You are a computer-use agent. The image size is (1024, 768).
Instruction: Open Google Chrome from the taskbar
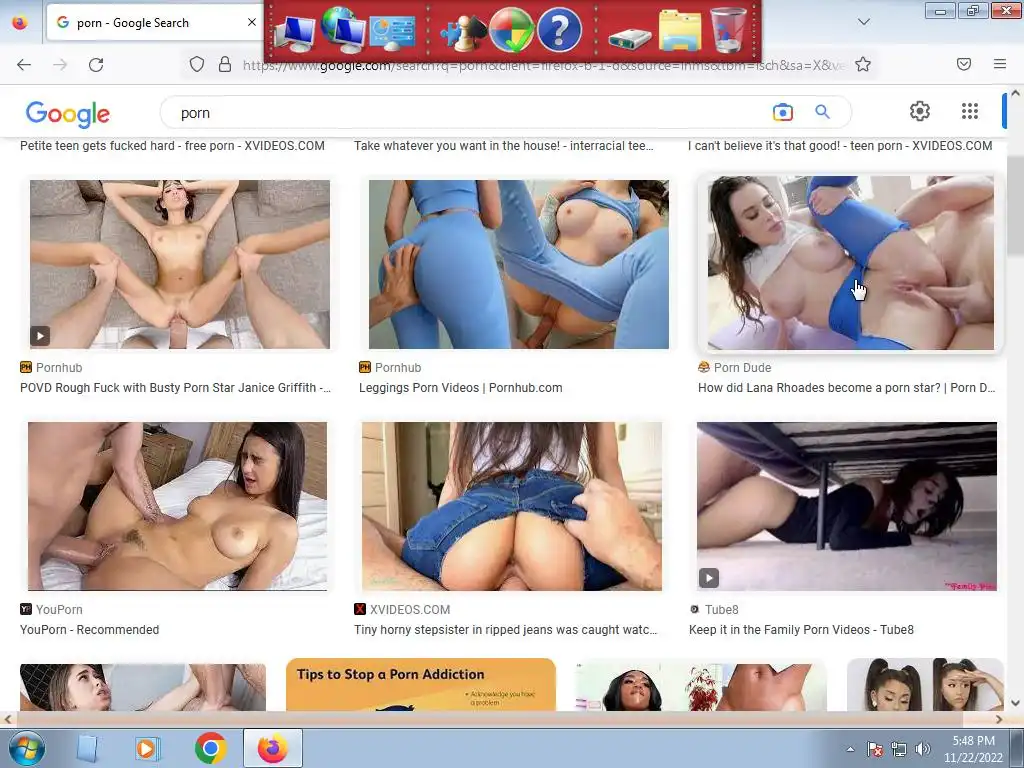tap(210, 748)
